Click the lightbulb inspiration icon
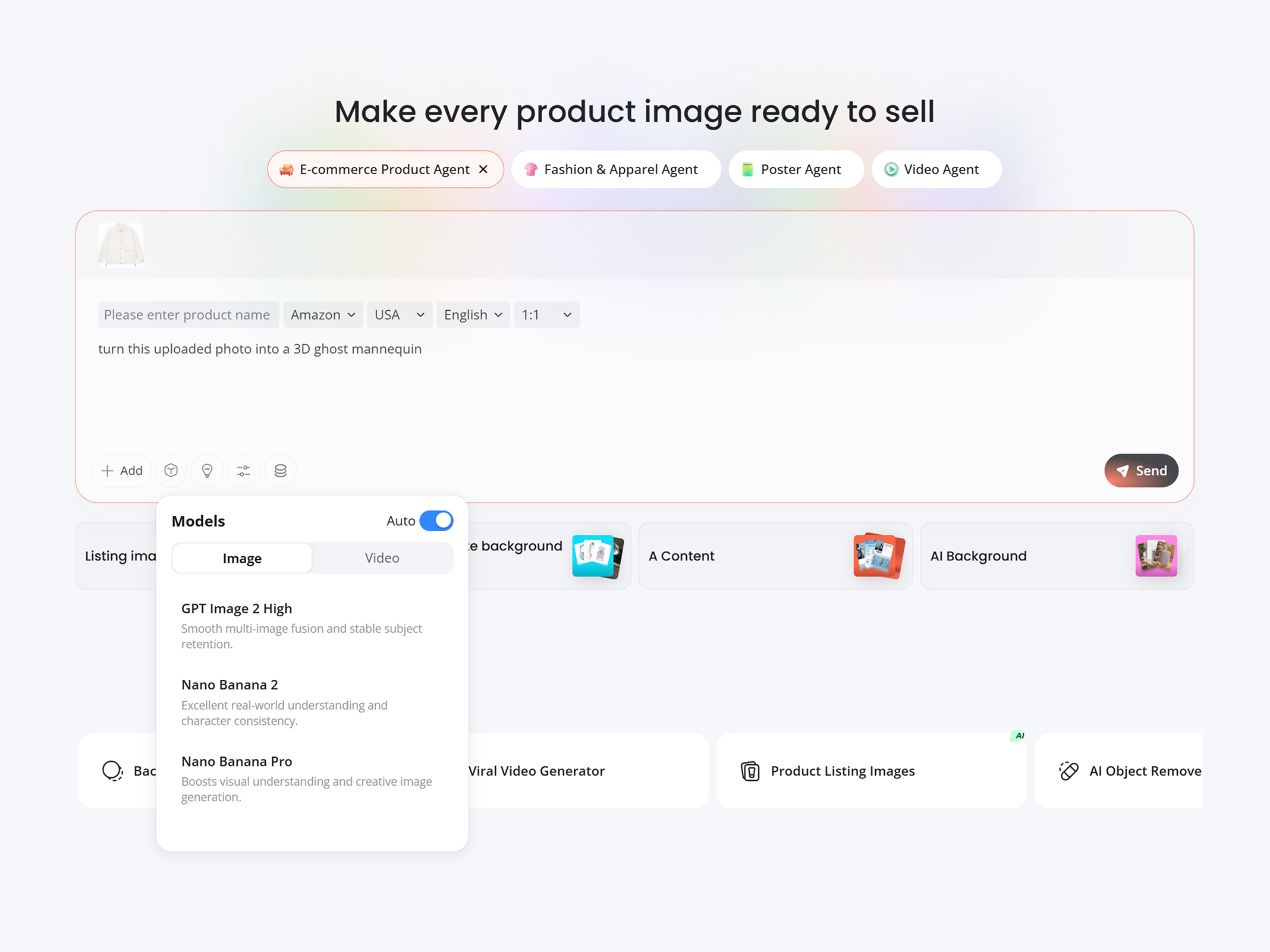The image size is (1270, 952). [208, 471]
